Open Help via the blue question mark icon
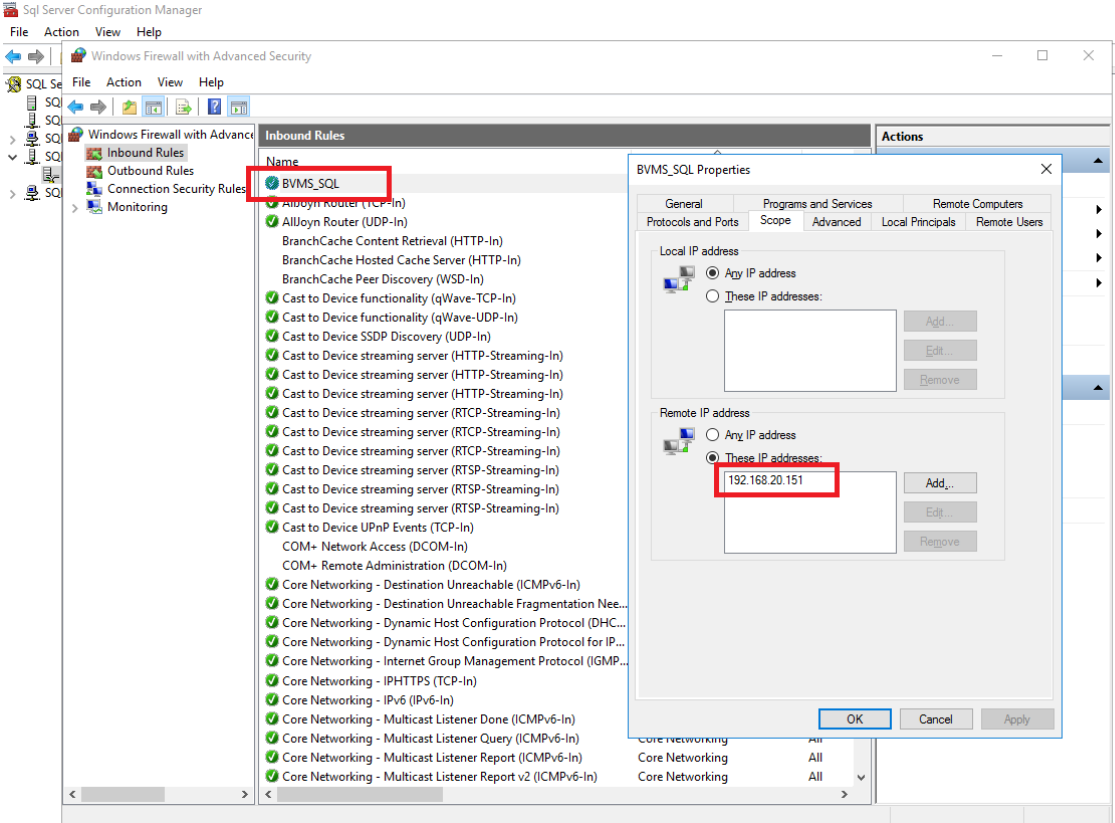Viewport: 1115px width, 823px height. pos(214,107)
